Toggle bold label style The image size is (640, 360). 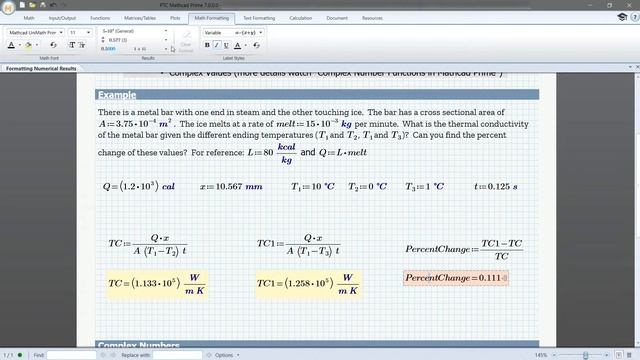coord(207,45)
